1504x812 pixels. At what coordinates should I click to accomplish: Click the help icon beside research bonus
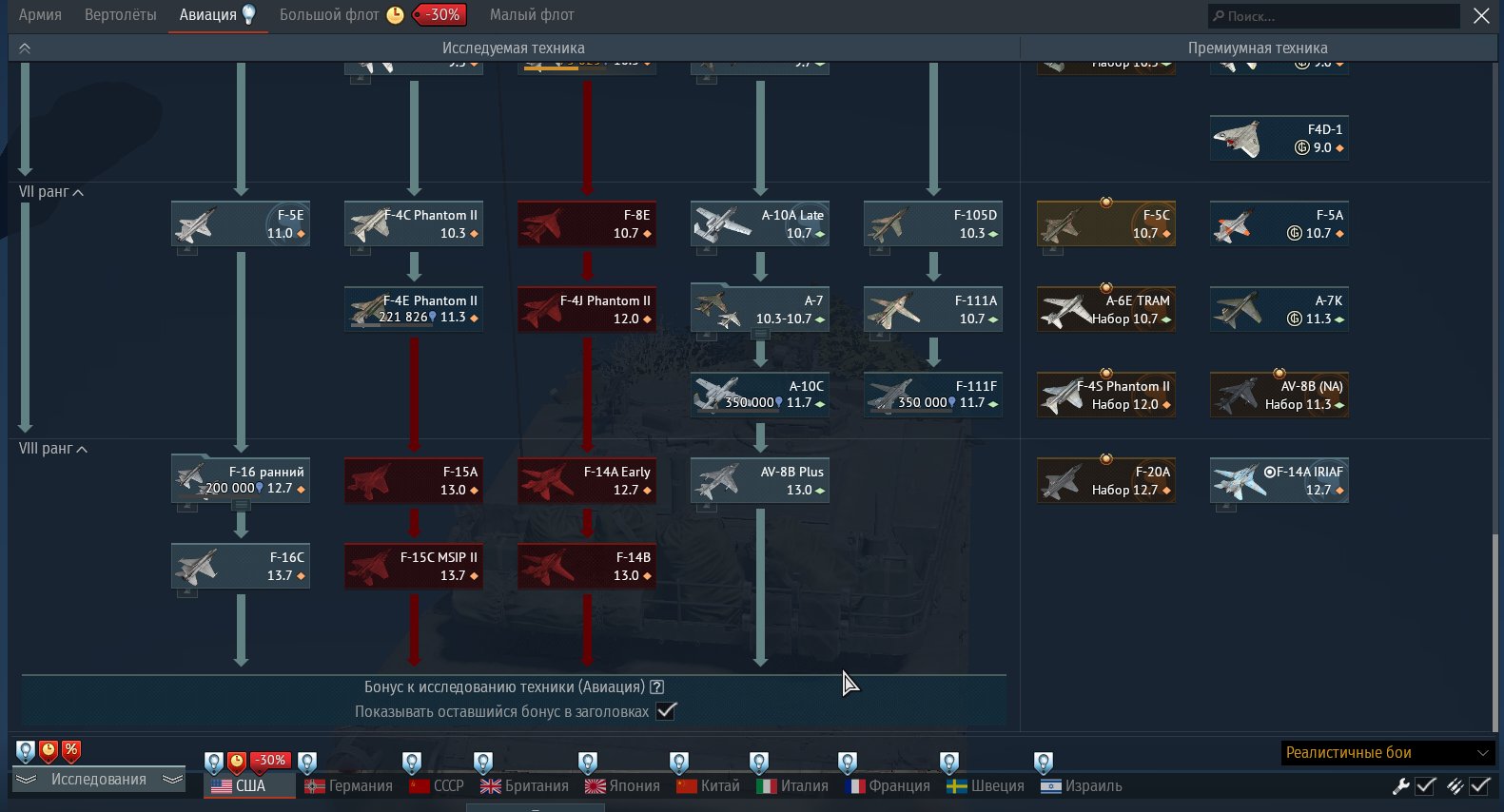click(656, 686)
